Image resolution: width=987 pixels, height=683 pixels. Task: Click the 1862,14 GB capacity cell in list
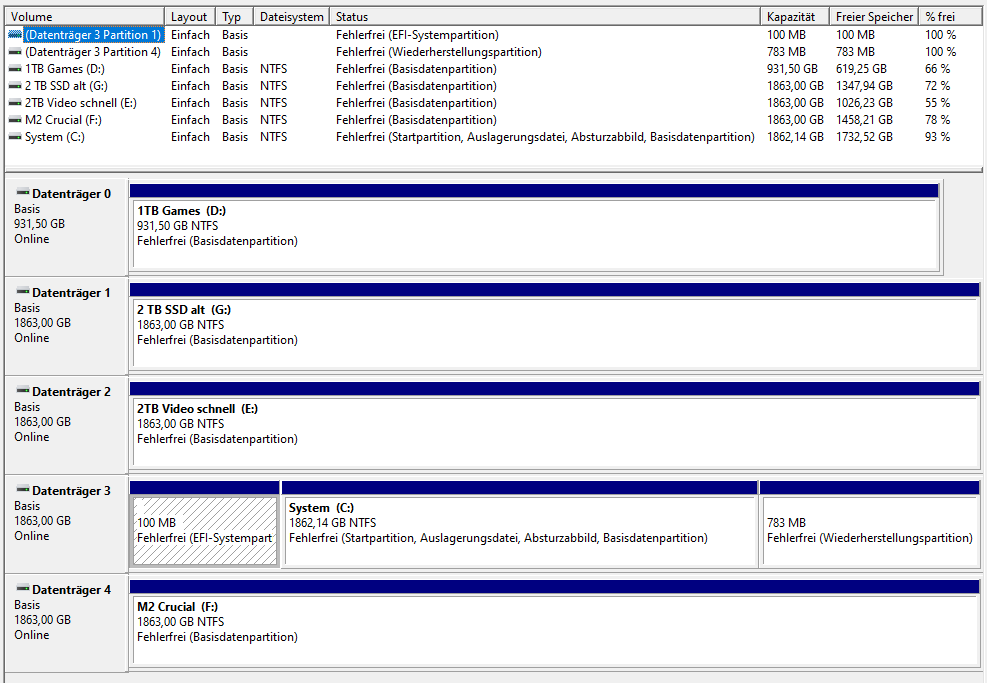point(795,137)
